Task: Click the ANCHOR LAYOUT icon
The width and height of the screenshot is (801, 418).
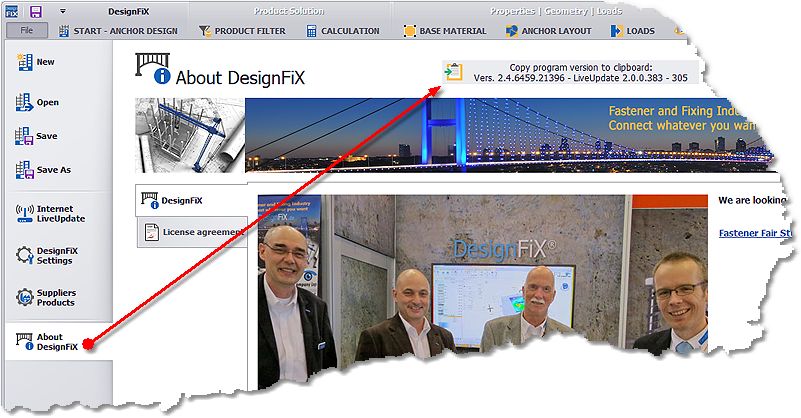Action: [x=512, y=31]
